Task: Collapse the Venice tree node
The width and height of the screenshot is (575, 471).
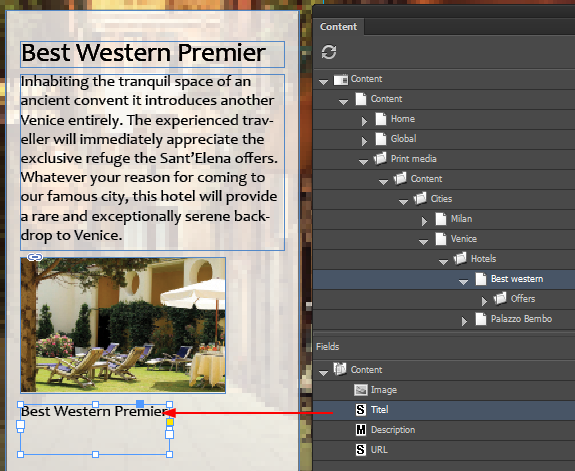Action: pyautogui.click(x=423, y=242)
